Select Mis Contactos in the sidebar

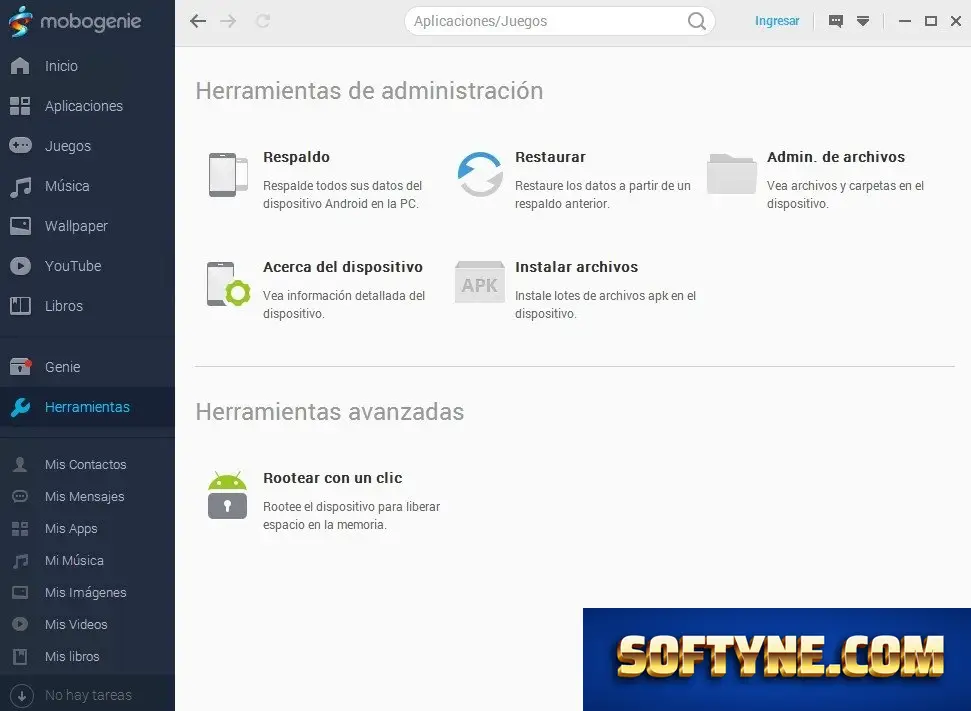coord(87,465)
